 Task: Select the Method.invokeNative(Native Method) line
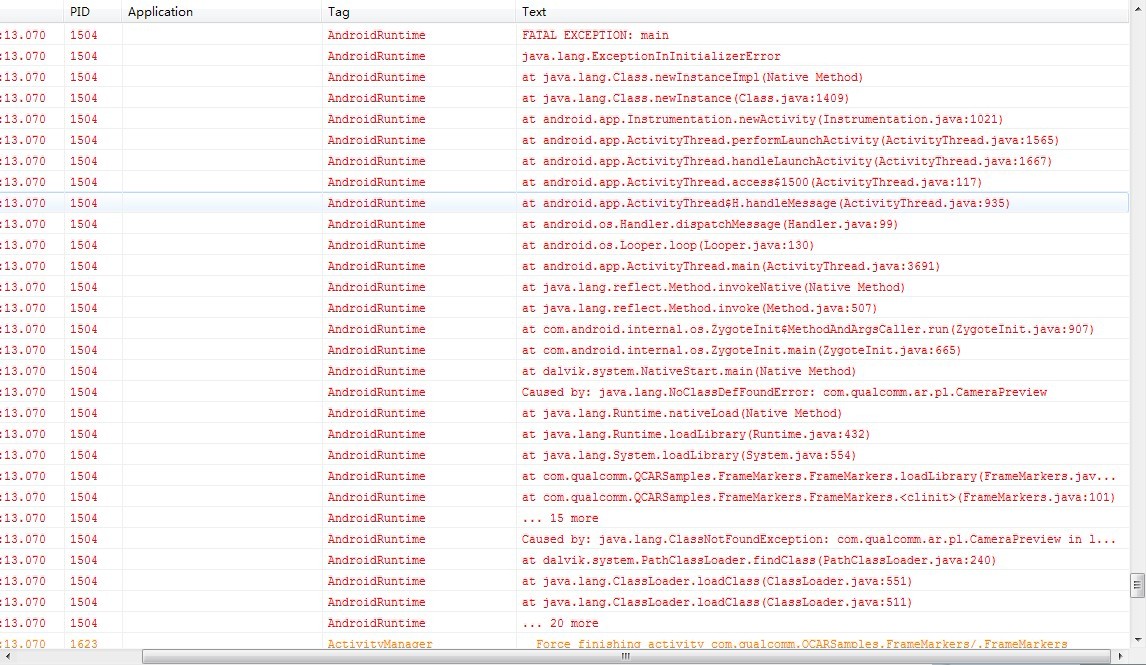tap(564, 287)
